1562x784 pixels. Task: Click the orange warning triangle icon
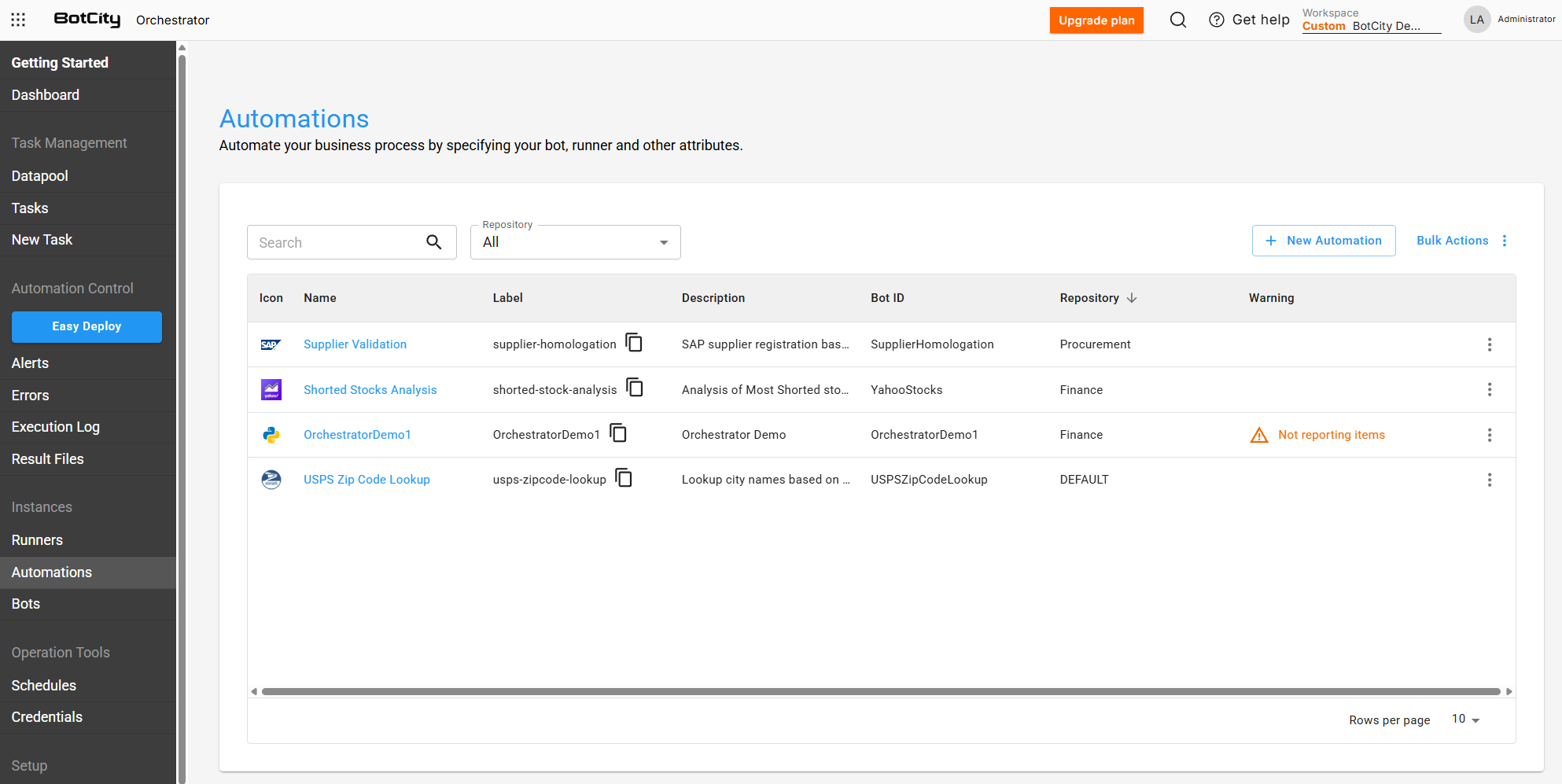tap(1259, 435)
